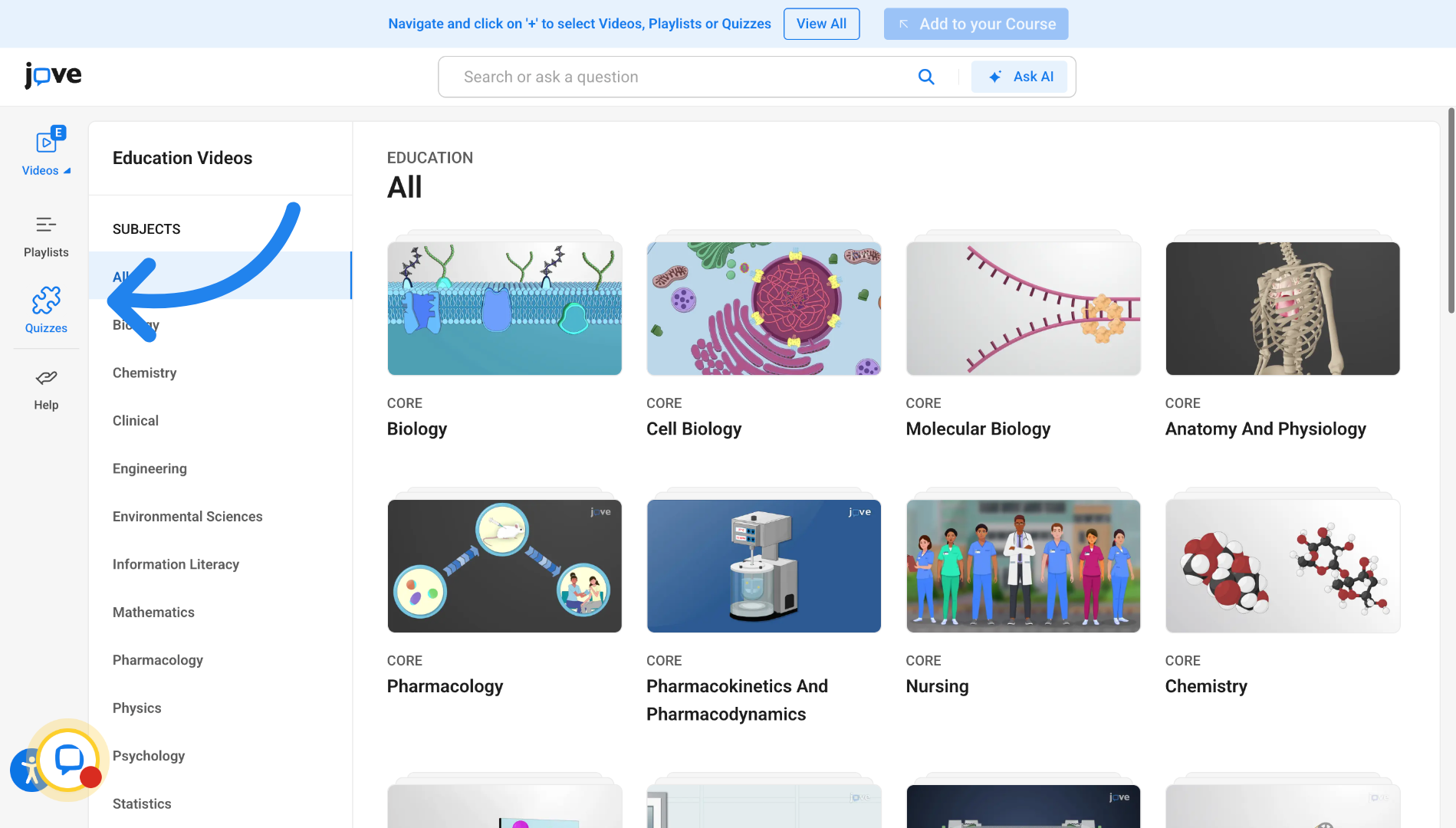Select Information Literacy subject
This screenshot has width=1456, height=828.
[x=176, y=564]
